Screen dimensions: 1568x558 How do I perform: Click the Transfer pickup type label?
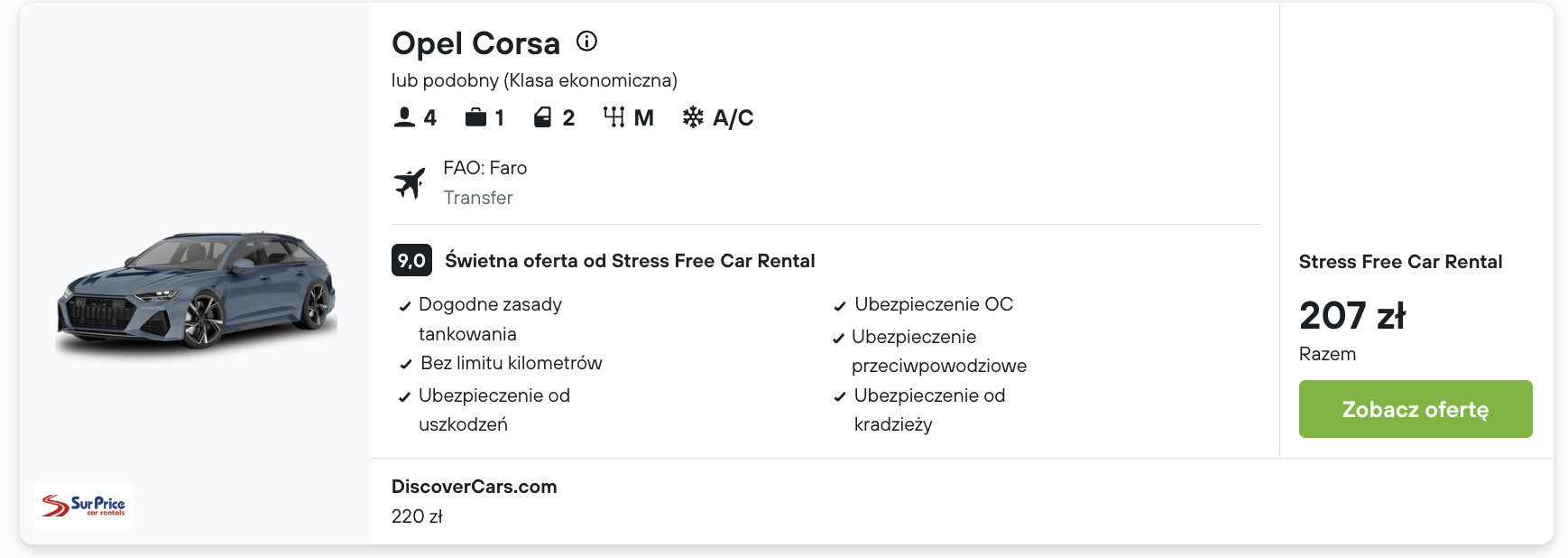[477, 198]
